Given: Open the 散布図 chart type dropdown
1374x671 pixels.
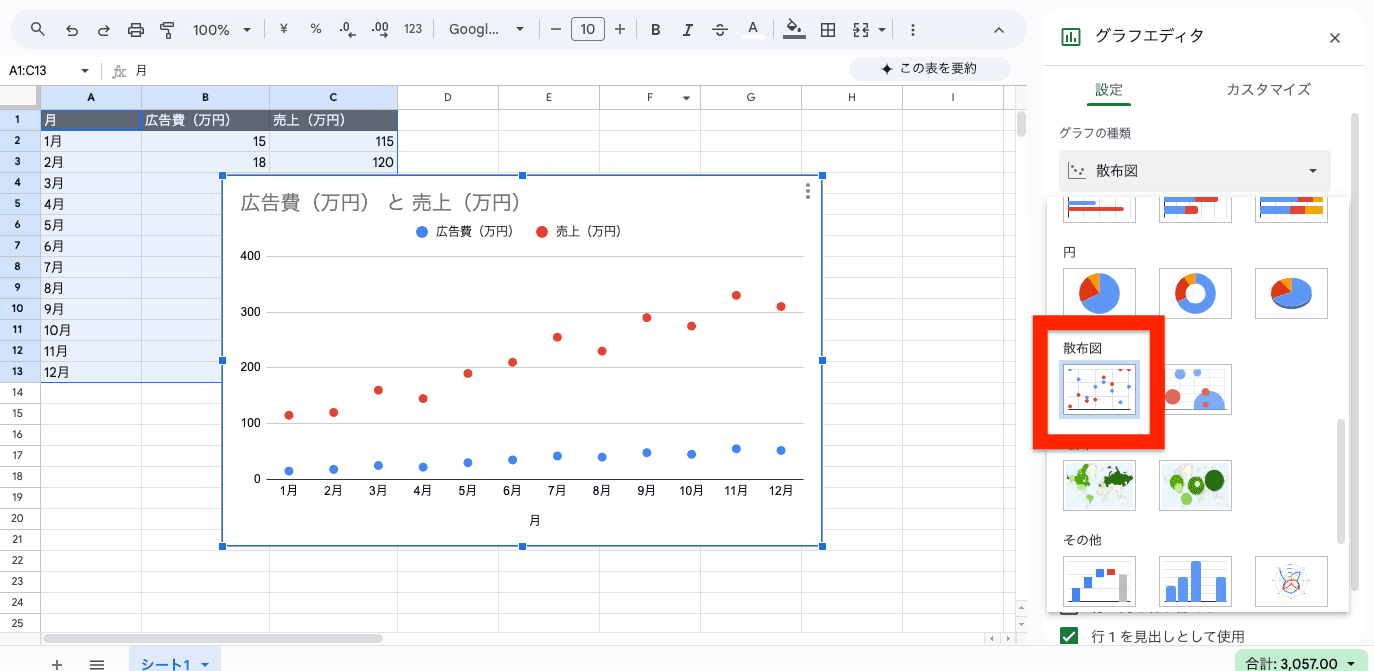Looking at the screenshot, I should 1194,171.
